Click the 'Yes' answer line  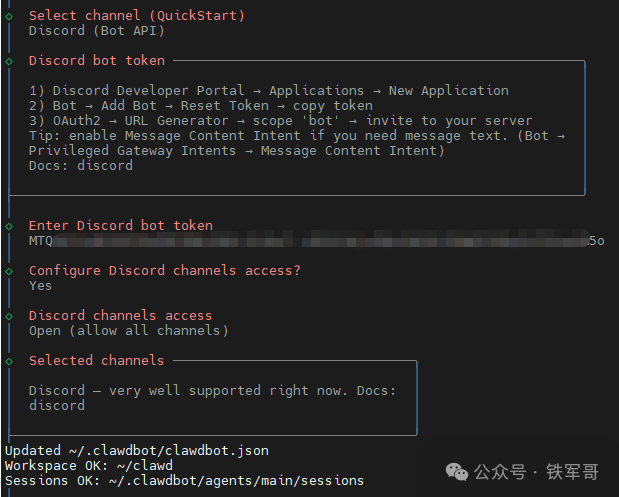click(x=40, y=286)
